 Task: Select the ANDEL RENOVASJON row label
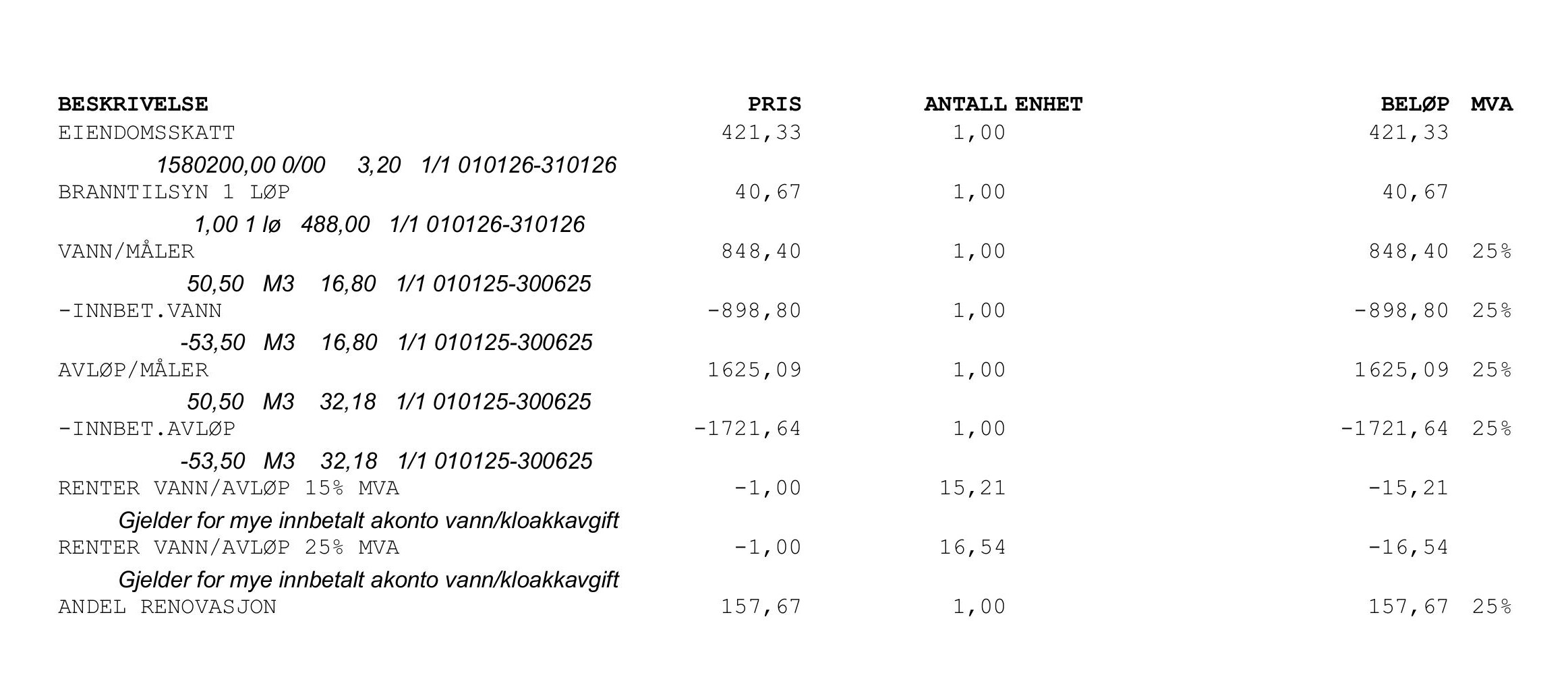point(167,607)
